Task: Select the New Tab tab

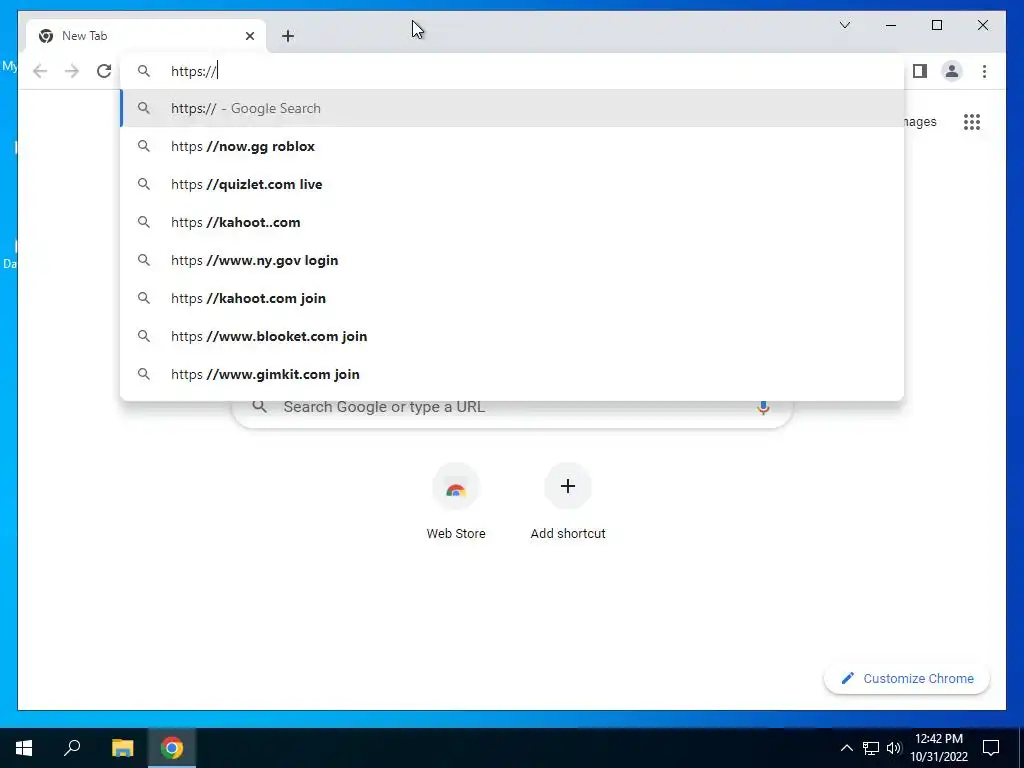Action: pyautogui.click(x=146, y=36)
